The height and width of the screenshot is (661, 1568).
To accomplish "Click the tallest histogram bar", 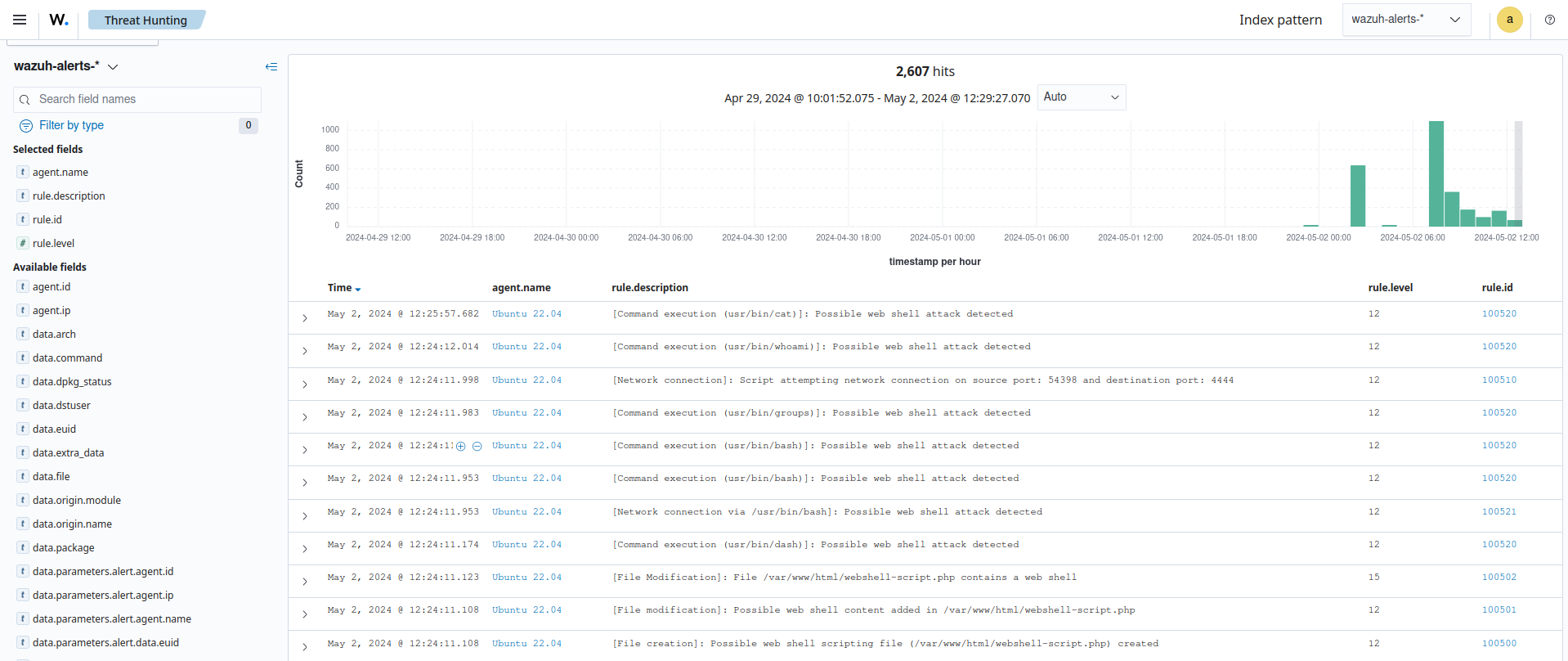I will tap(1436, 173).
